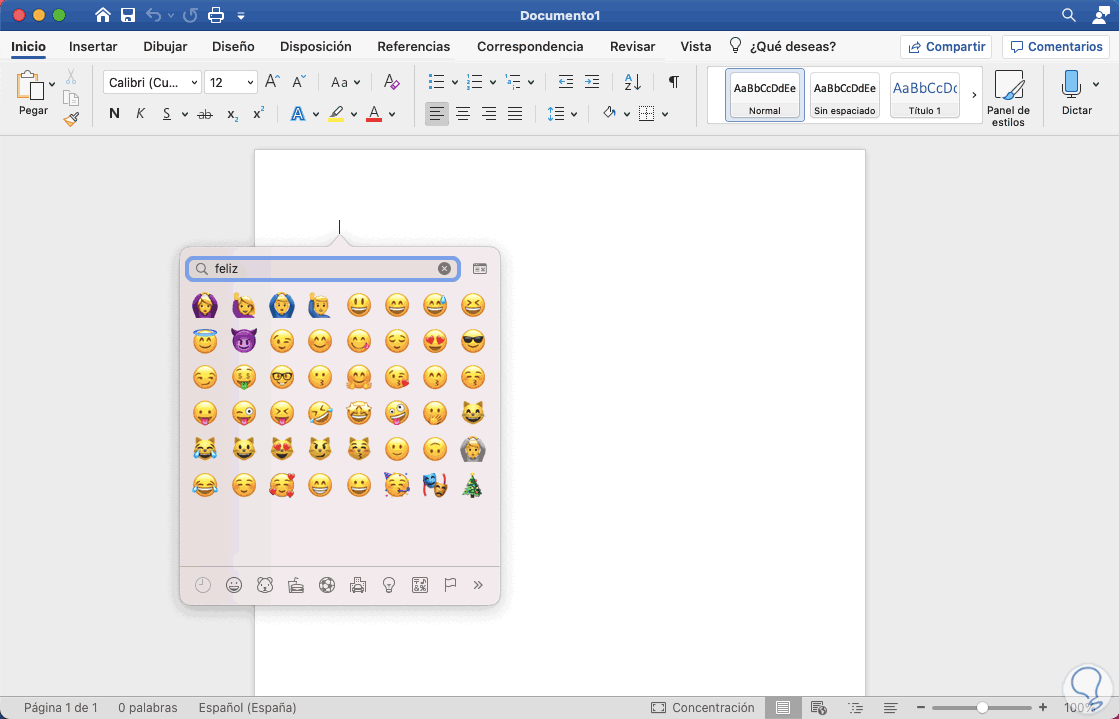This screenshot has height=719, width=1119.
Task: Open the Panel de estilos
Action: (x=1008, y=98)
